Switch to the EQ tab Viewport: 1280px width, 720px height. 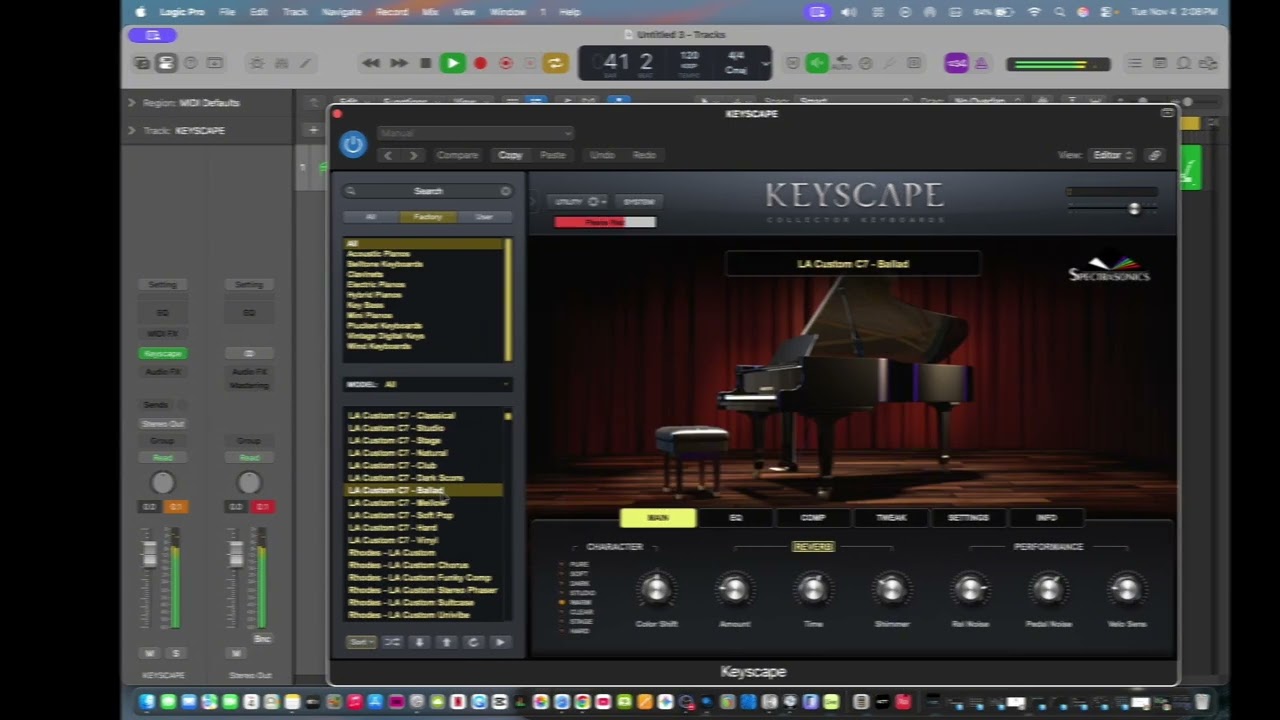click(x=736, y=518)
